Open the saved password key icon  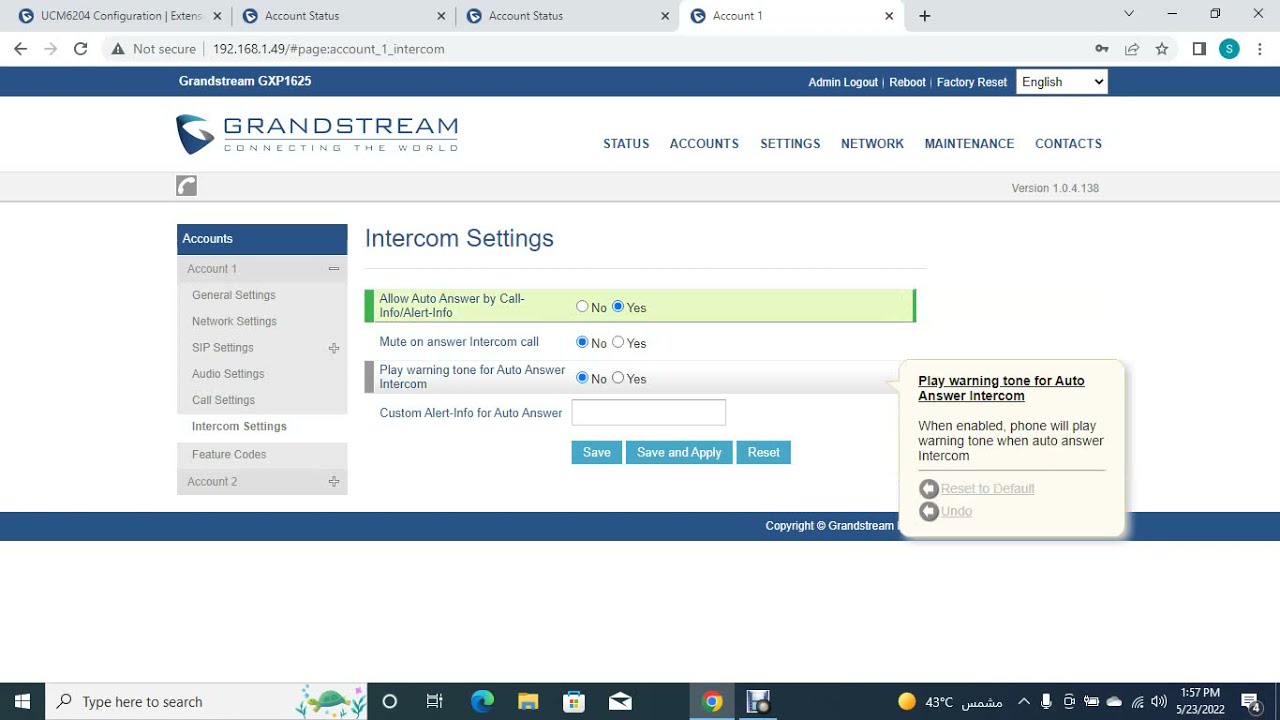[1102, 48]
